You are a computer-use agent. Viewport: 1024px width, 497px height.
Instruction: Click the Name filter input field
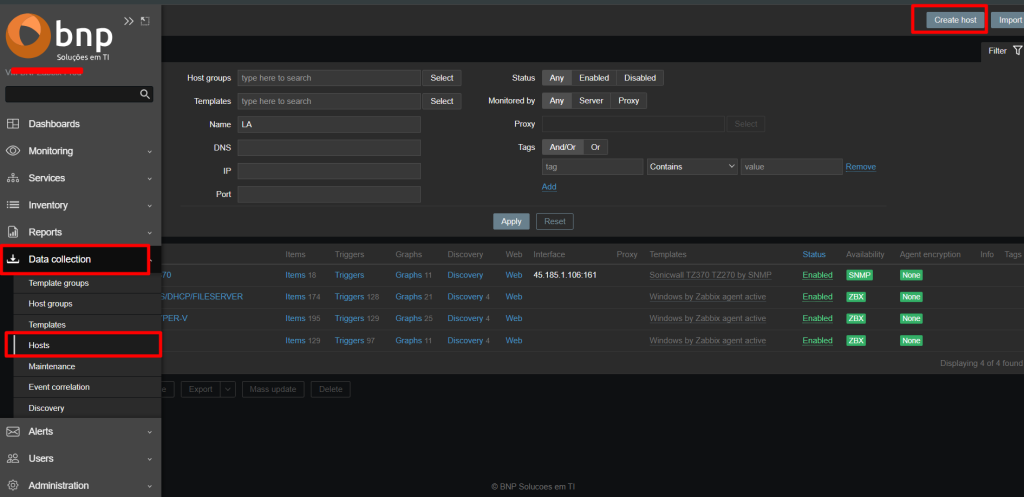tap(328, 124)
